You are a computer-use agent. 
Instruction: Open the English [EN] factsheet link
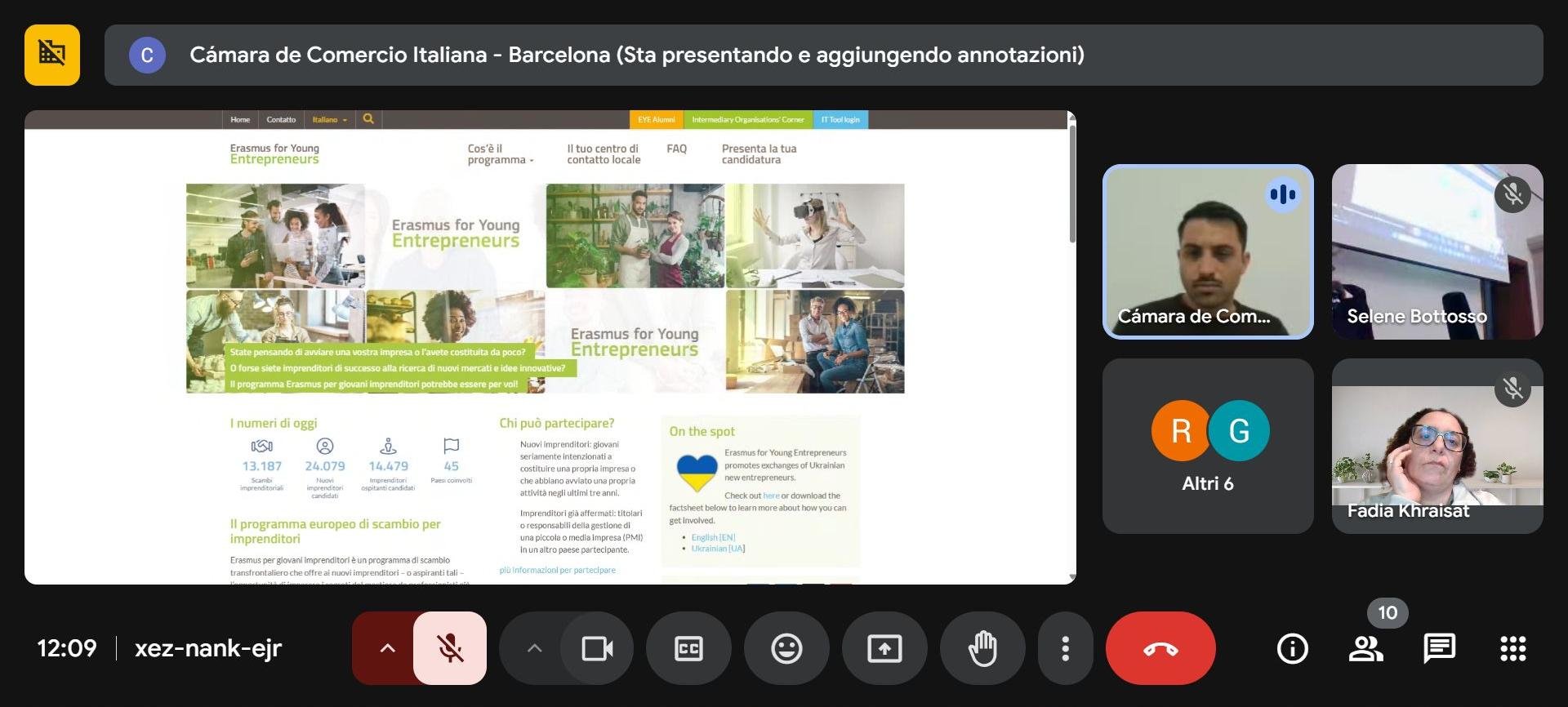point(713,537)
